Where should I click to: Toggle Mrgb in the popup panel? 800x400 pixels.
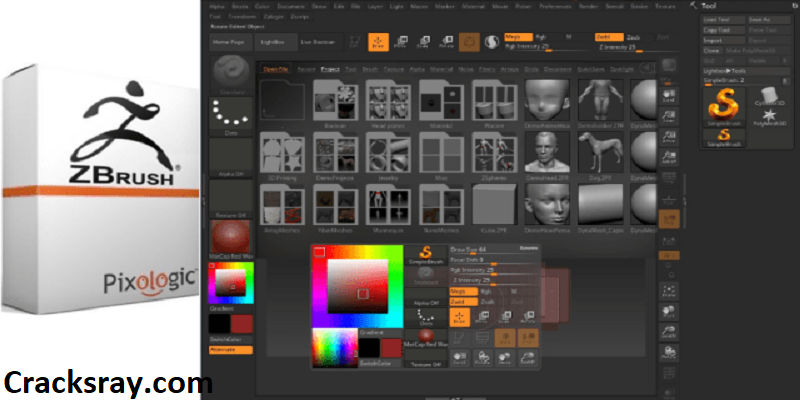(463, 291)
